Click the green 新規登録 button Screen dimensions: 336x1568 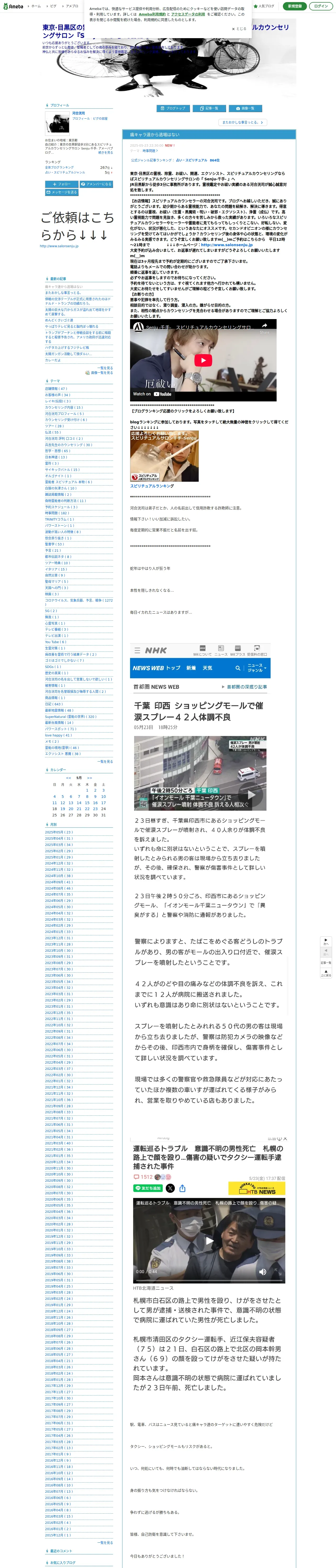(x=295, y=6)
